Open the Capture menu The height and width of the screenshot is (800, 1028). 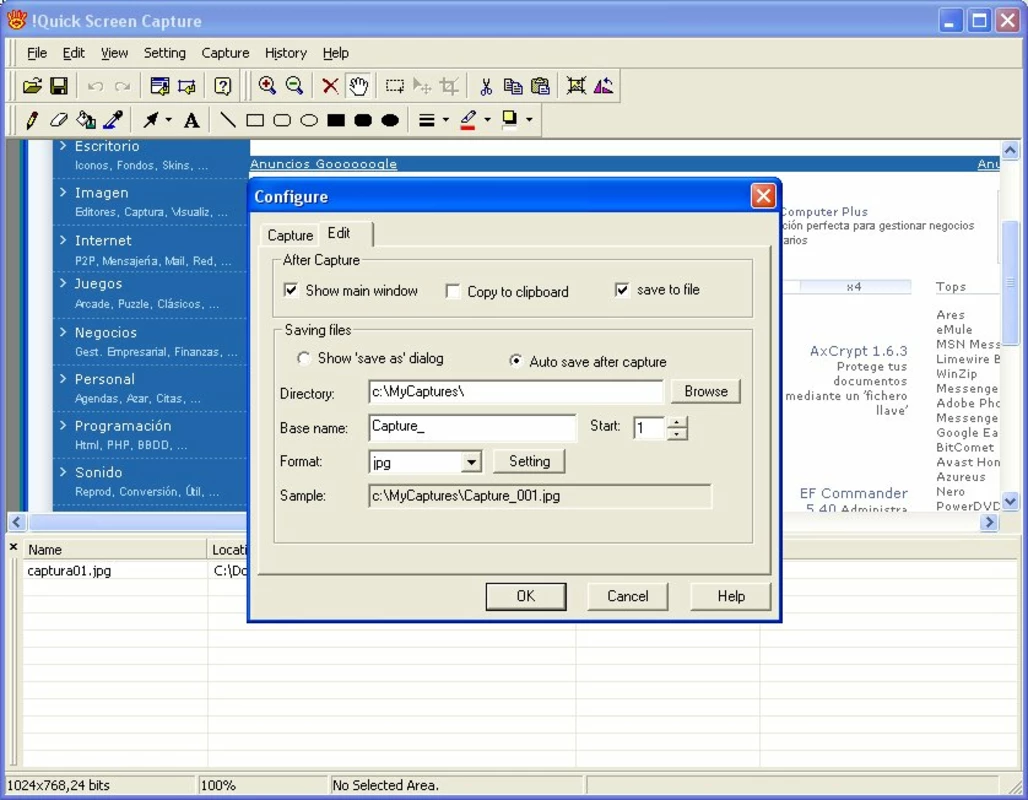coord(225,53)
